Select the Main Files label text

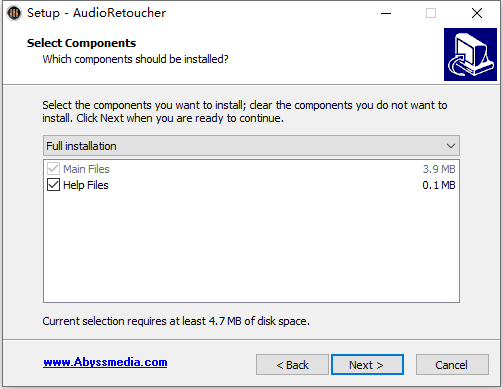tap(86, 169)
